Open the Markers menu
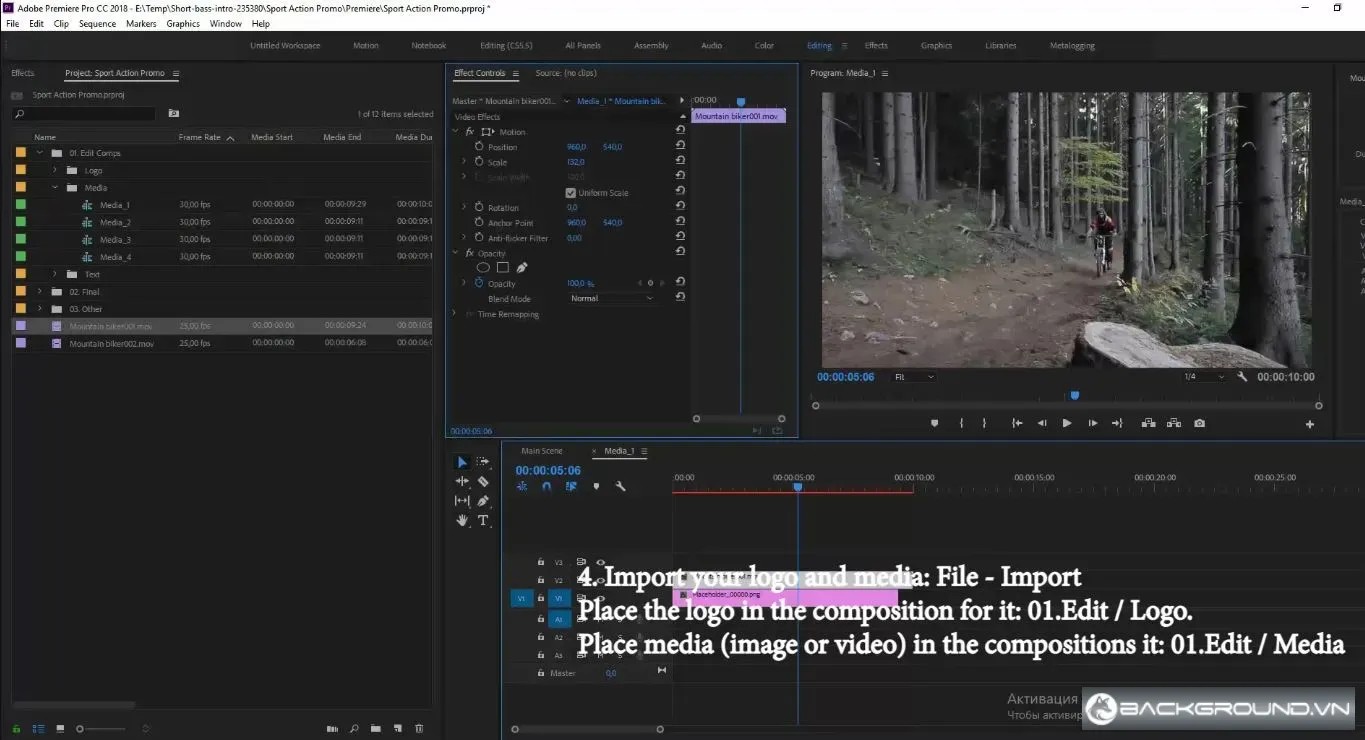Image resolution: width=1365 pixels, height=740 pixels. pos(141,23)
